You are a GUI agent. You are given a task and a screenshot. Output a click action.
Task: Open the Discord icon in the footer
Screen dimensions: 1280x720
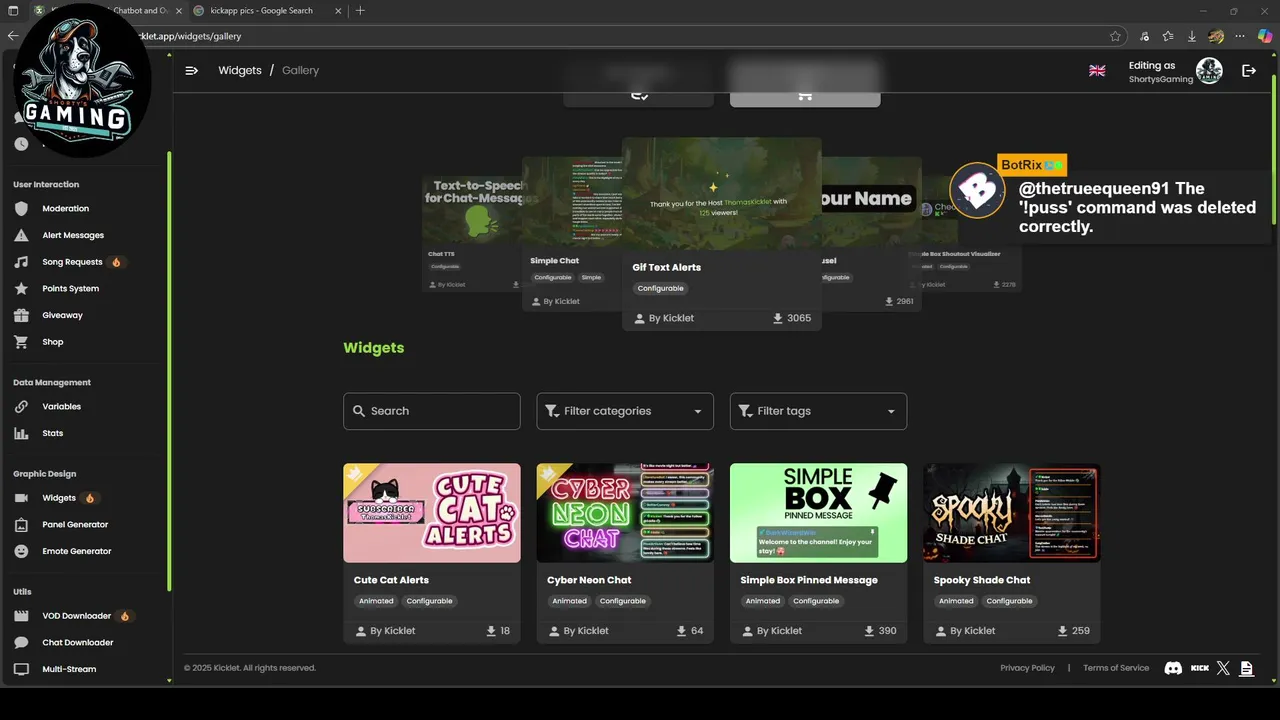(x=1174, y=668)
